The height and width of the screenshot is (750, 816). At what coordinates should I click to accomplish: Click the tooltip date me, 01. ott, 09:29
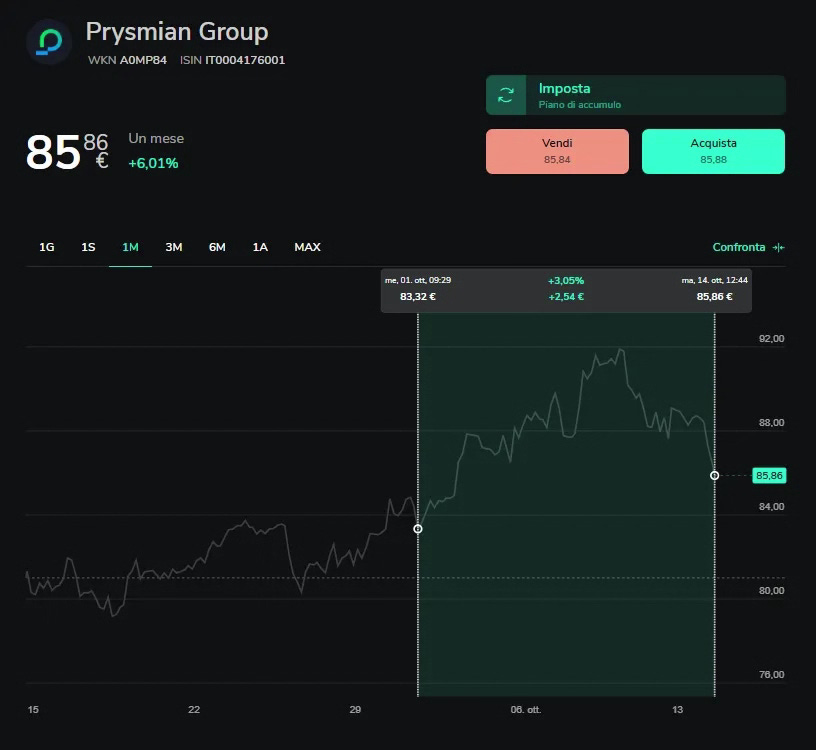[418, 281]
